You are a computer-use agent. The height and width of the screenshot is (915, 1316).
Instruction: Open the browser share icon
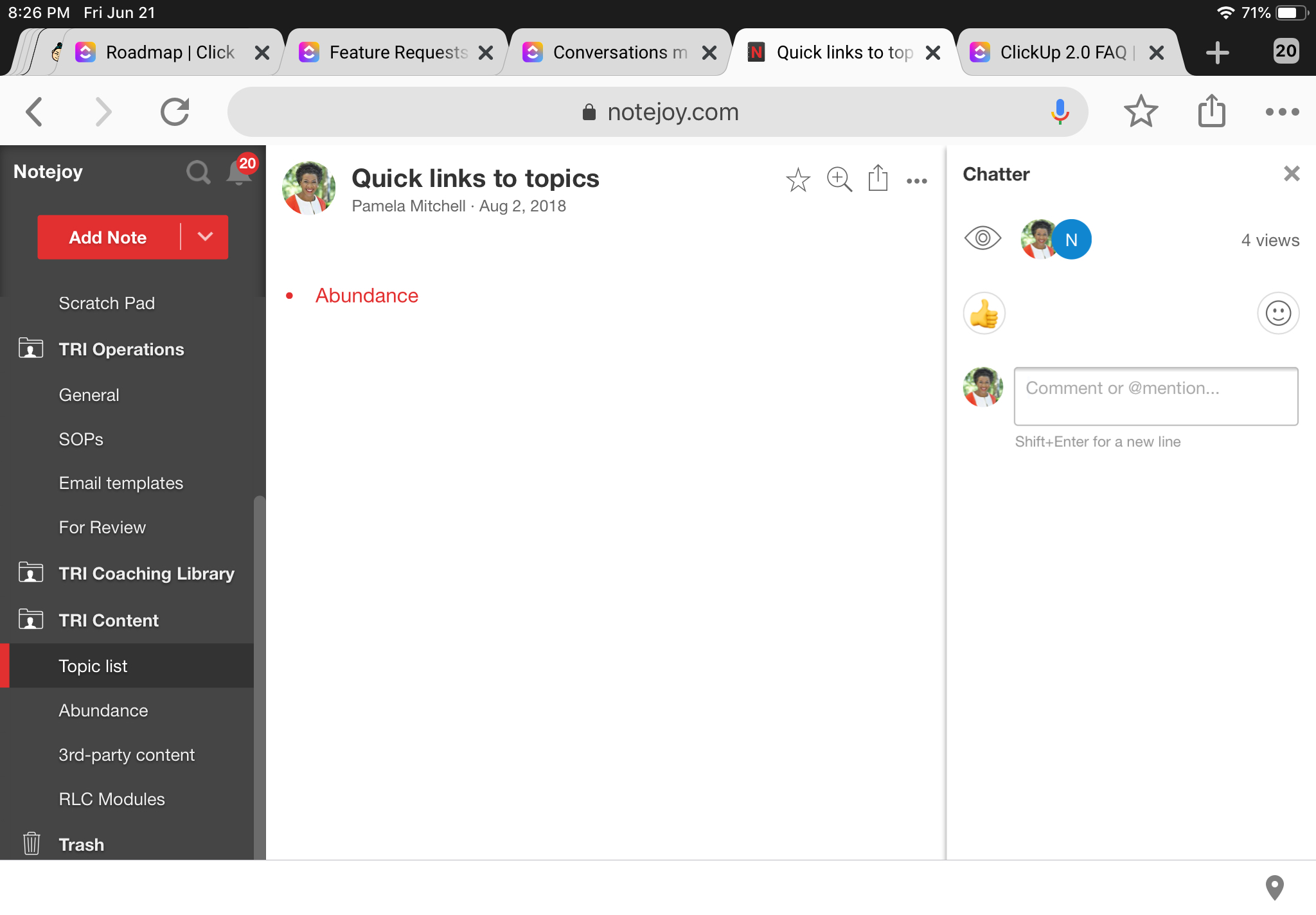(x=1212, y=111)
